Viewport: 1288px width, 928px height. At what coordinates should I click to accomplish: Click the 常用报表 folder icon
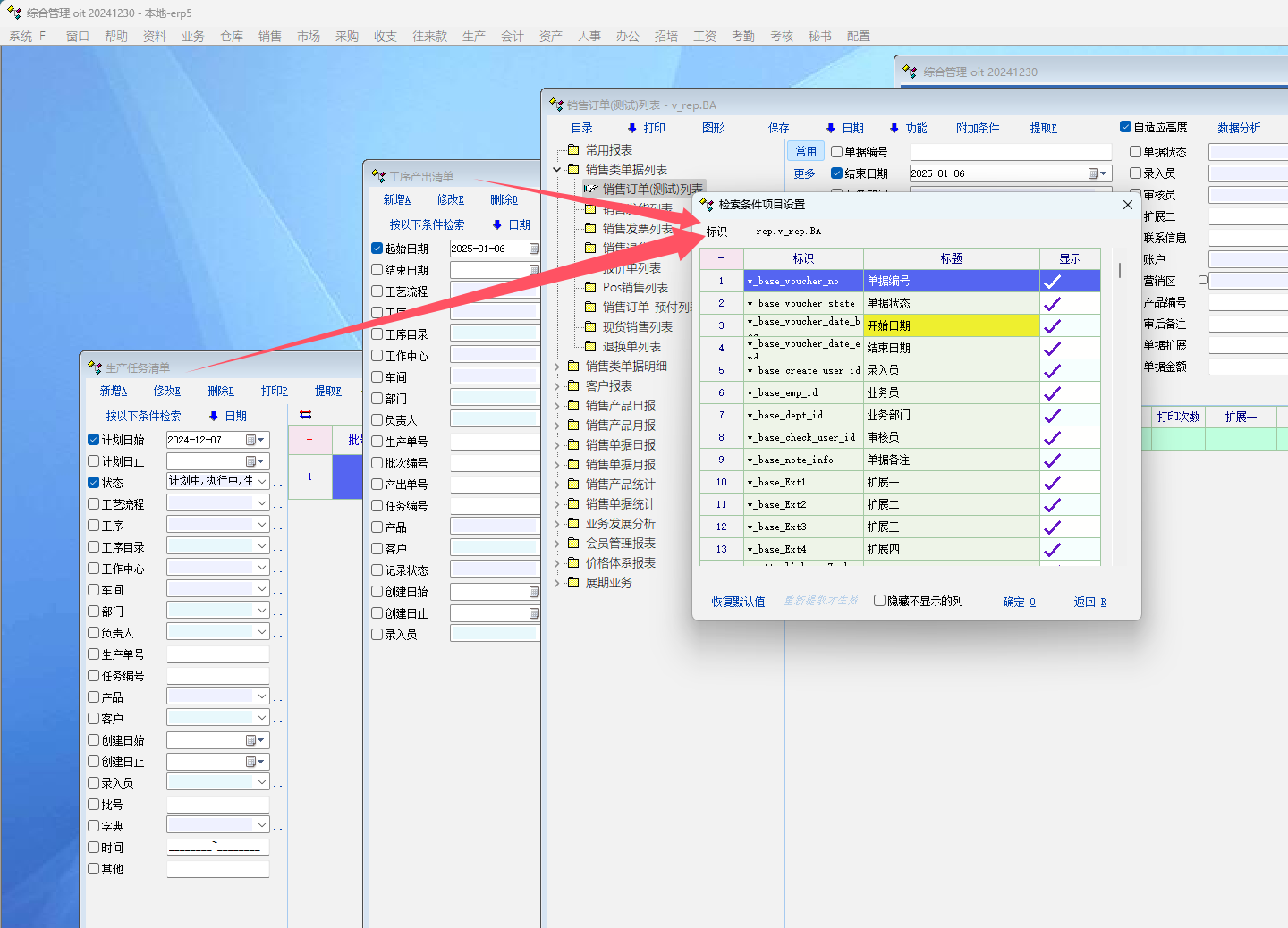[x=573, y=150]
